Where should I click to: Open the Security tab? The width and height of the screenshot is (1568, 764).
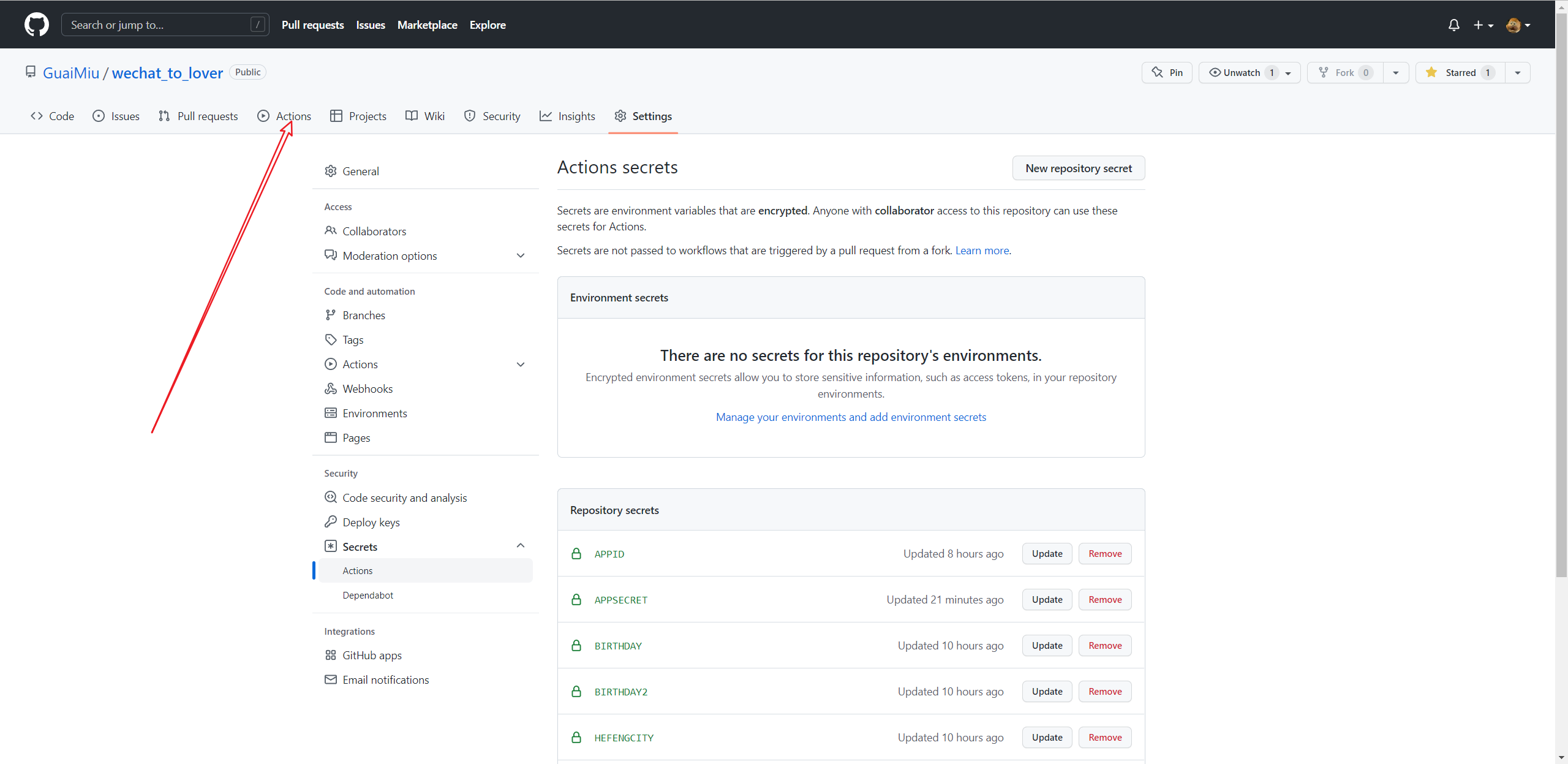click(x=492, y=116)
